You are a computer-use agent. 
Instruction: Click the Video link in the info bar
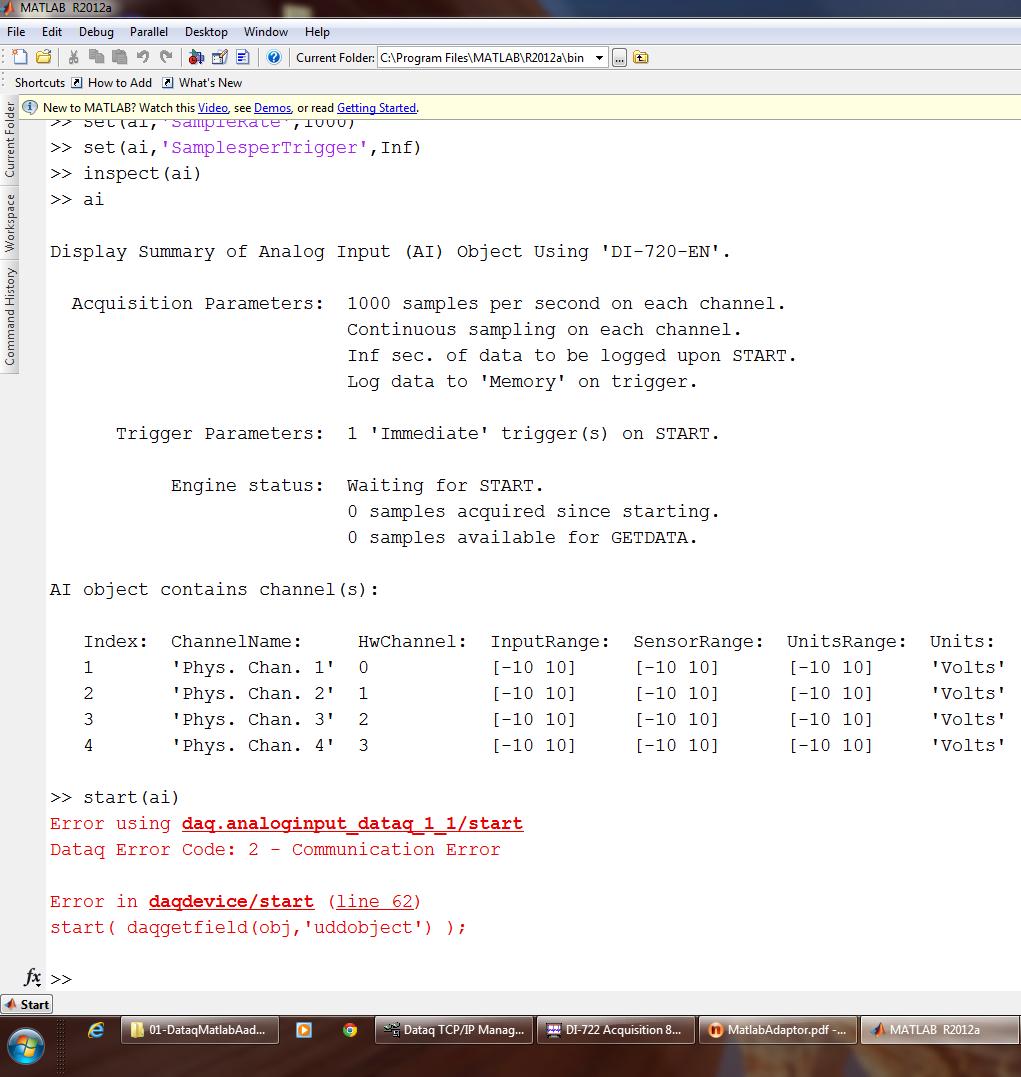[x=212, y=108]
